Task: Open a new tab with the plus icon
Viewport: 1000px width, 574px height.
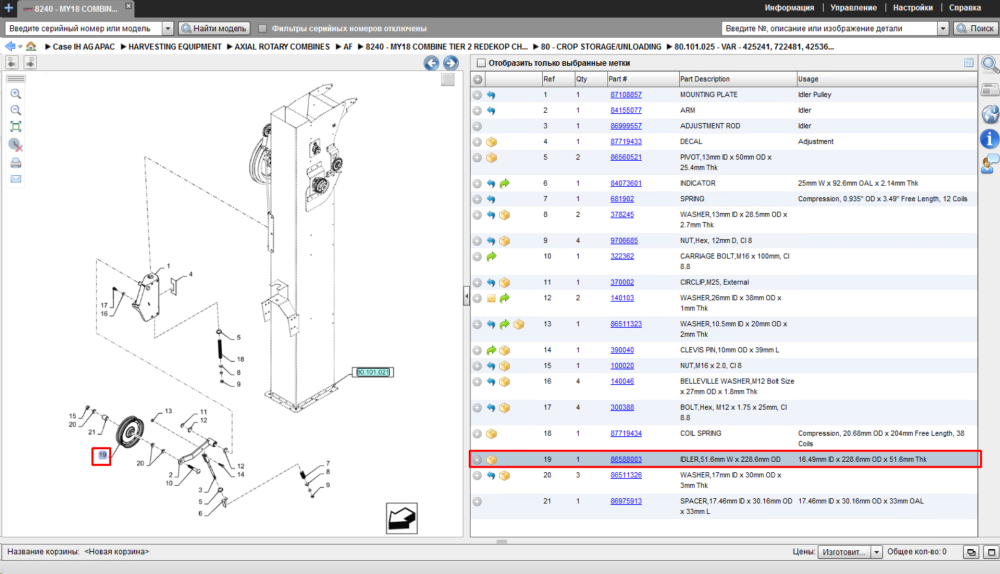Action: (8, 8)
